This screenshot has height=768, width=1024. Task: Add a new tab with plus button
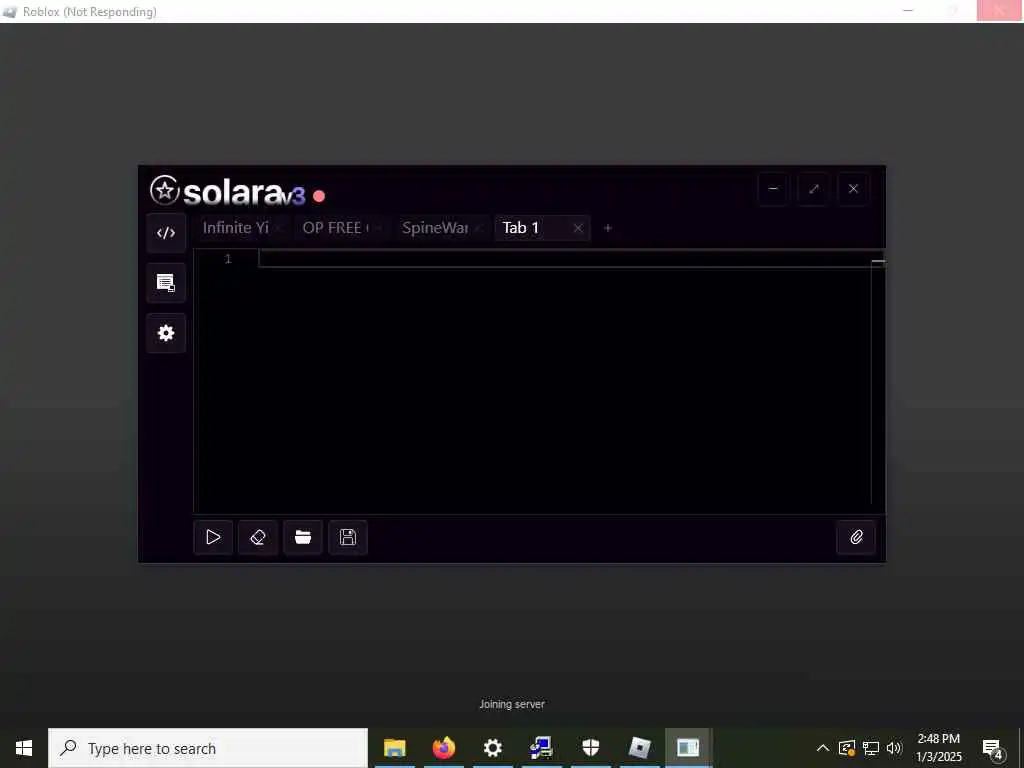pos(607,228)
